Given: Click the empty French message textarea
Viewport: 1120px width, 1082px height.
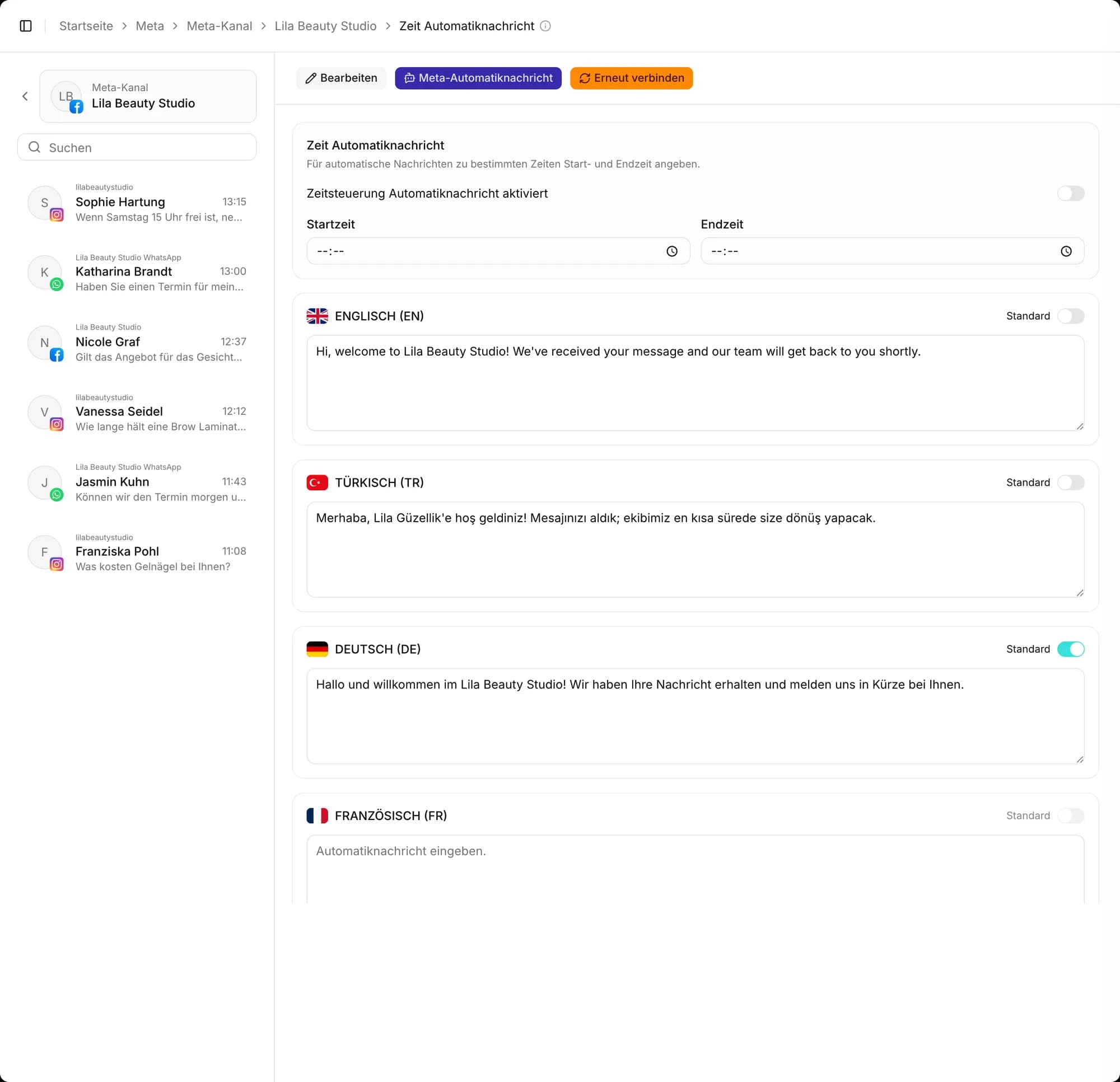Looking at the screenshot, I should tap(696, 869).
